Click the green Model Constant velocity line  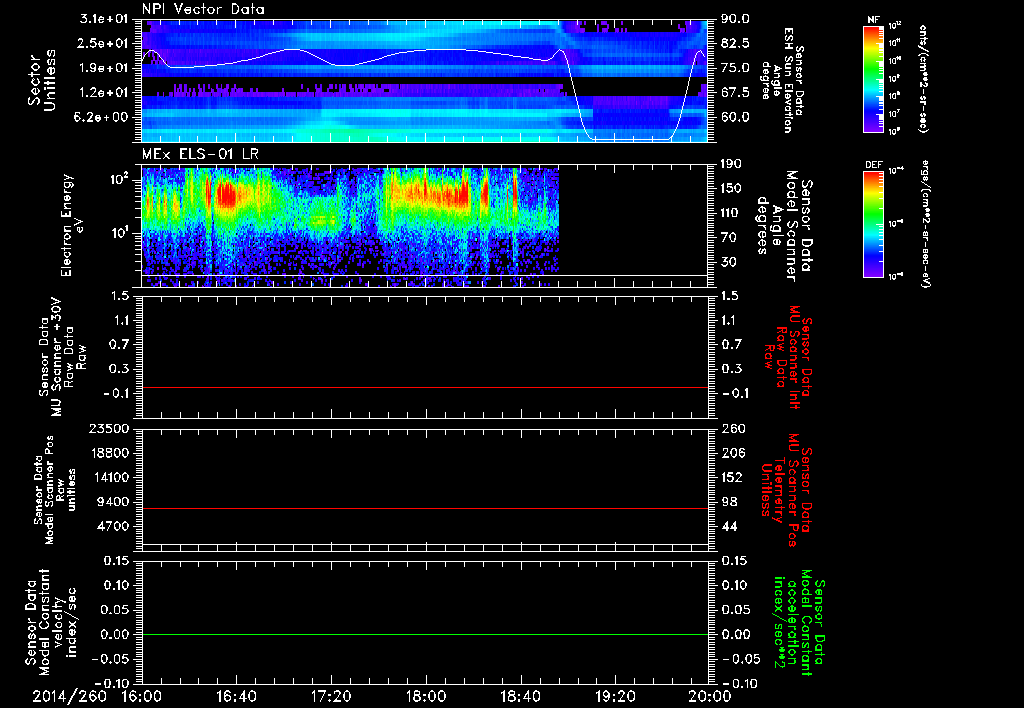click(x=425, y=635)
